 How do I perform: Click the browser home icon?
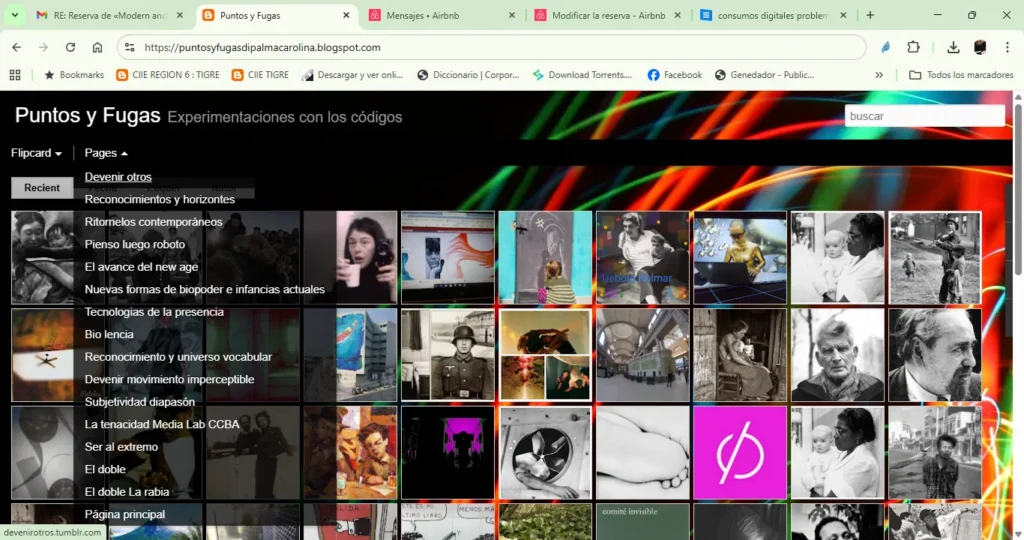[97, 47]
